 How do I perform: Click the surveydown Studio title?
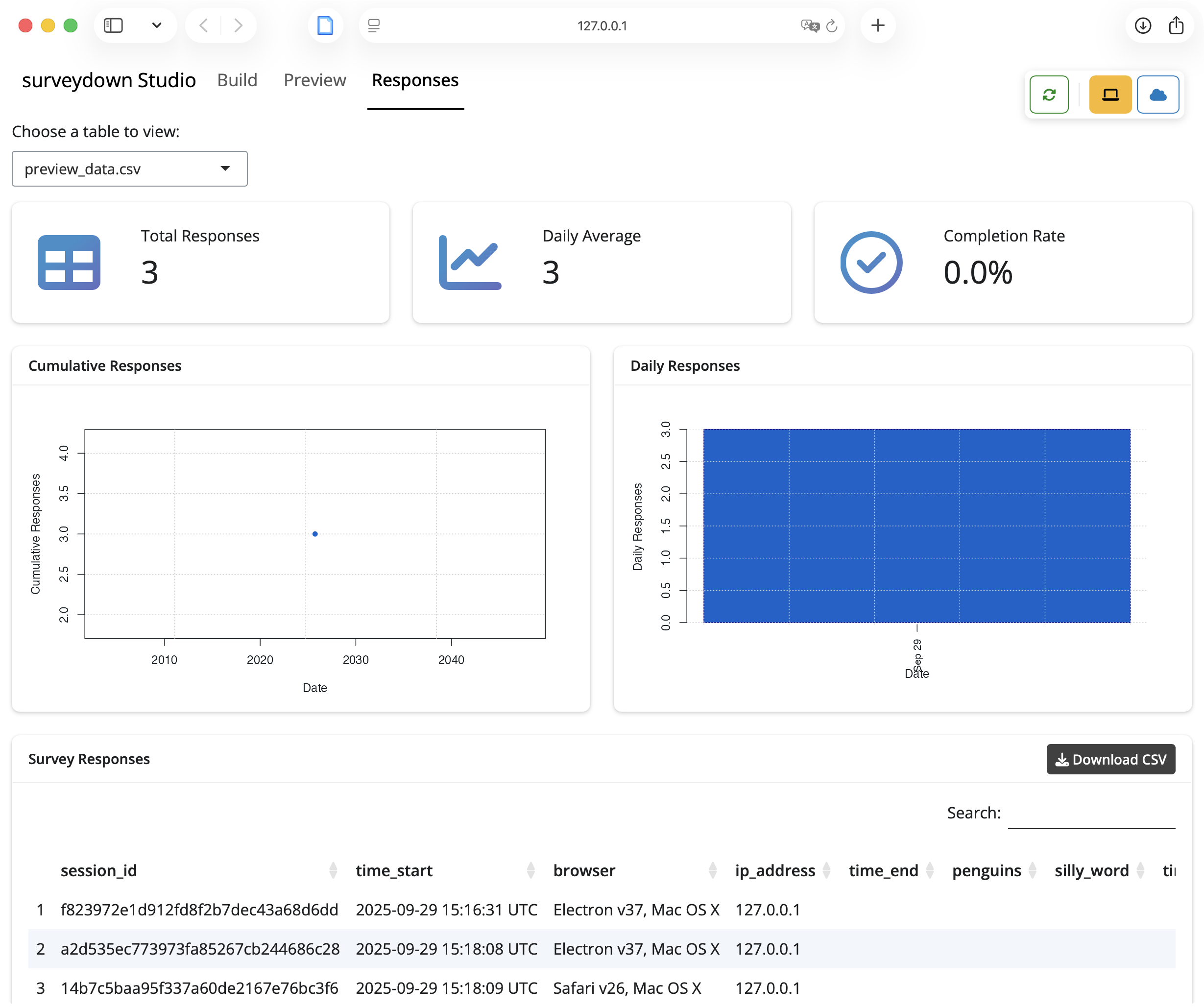coord(109,80)
